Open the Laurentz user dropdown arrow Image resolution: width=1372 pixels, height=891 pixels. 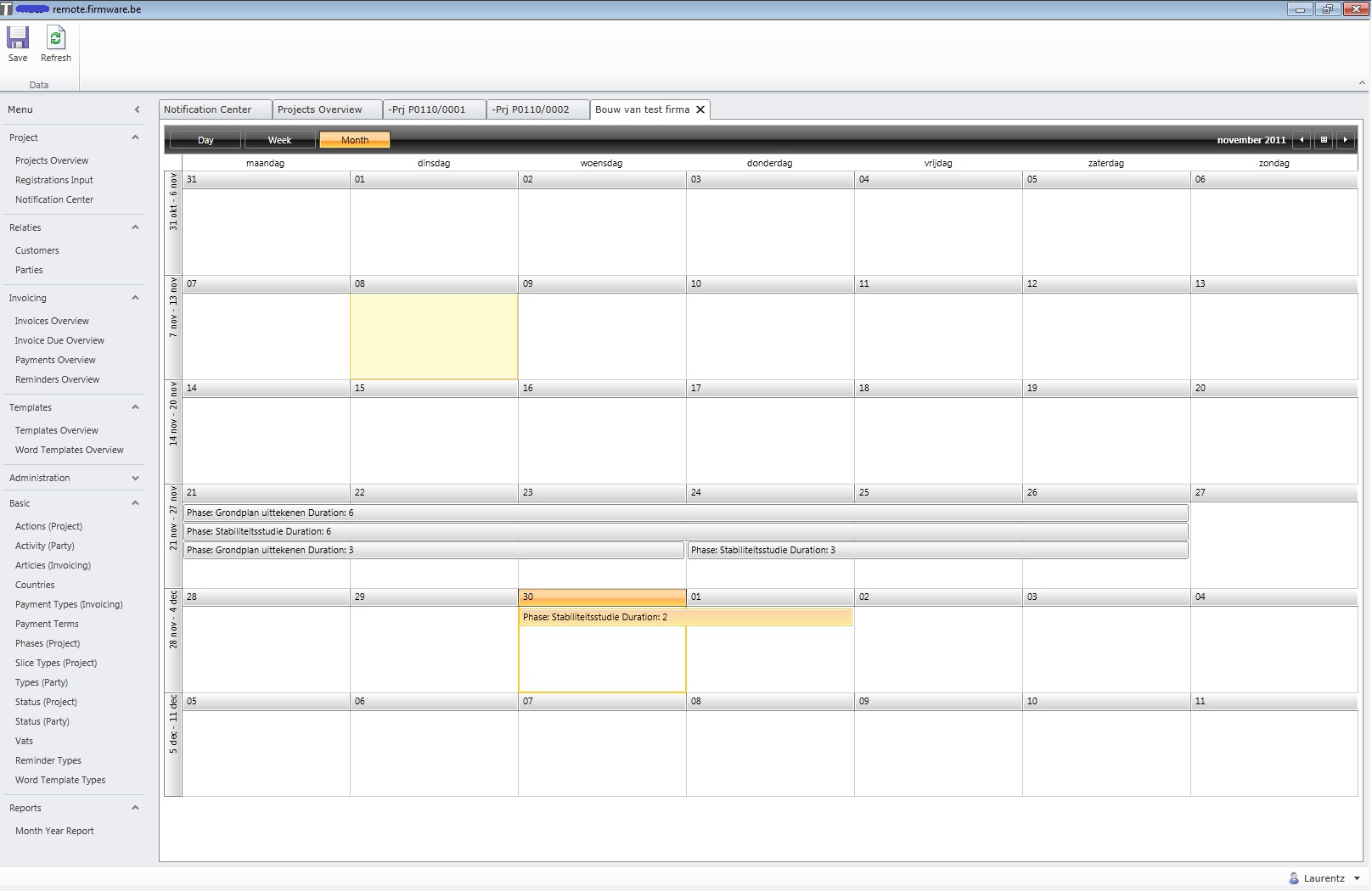point(1357,879)
